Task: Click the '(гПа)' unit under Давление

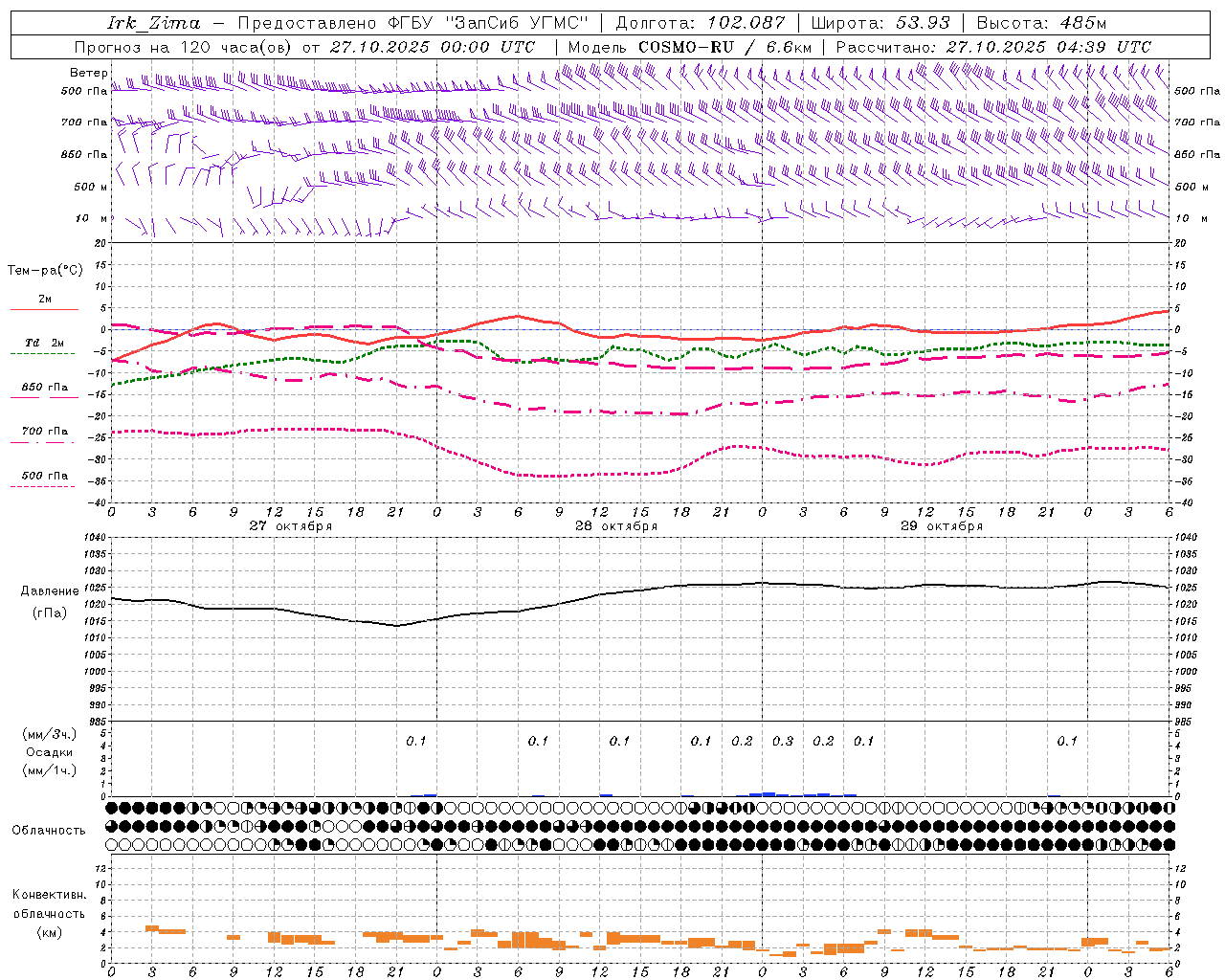Action: (50, 613)
